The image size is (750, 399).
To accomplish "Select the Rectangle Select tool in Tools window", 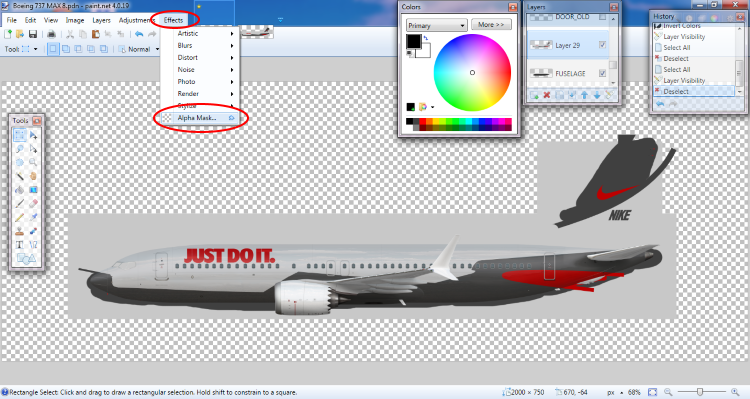I will coord(20,135).
